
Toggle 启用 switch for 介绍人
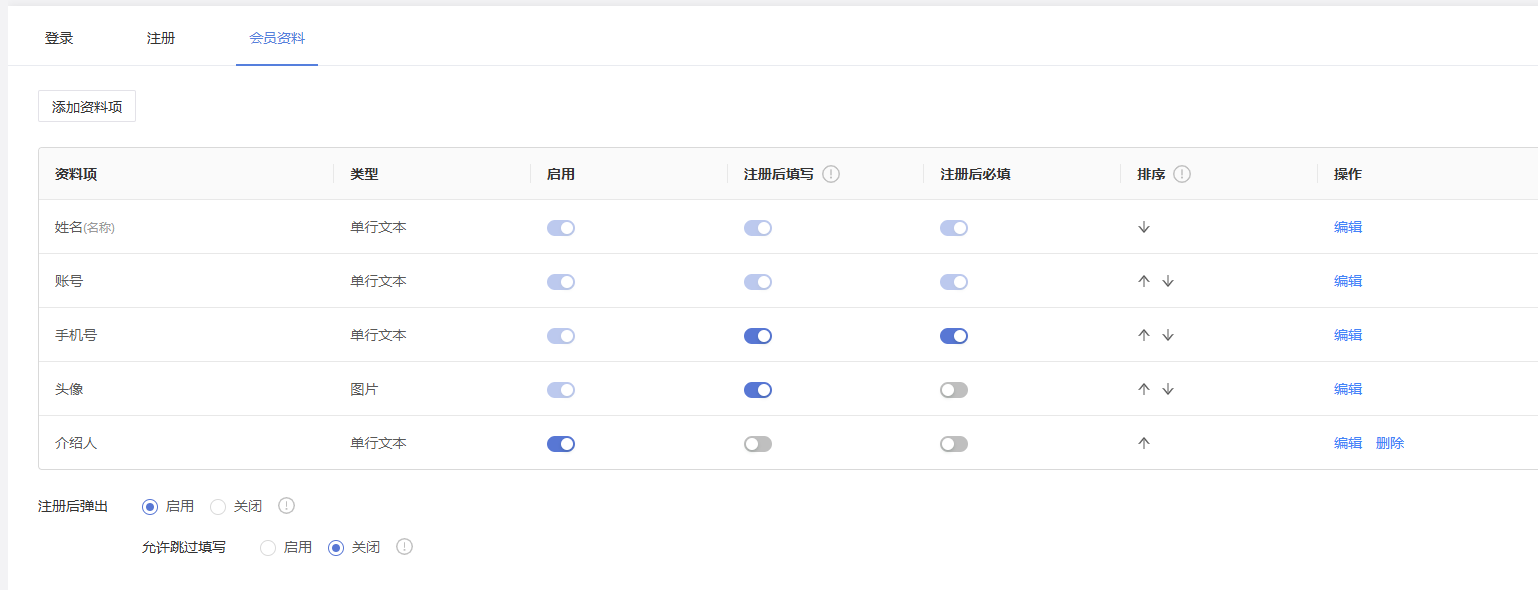point(561,444)
